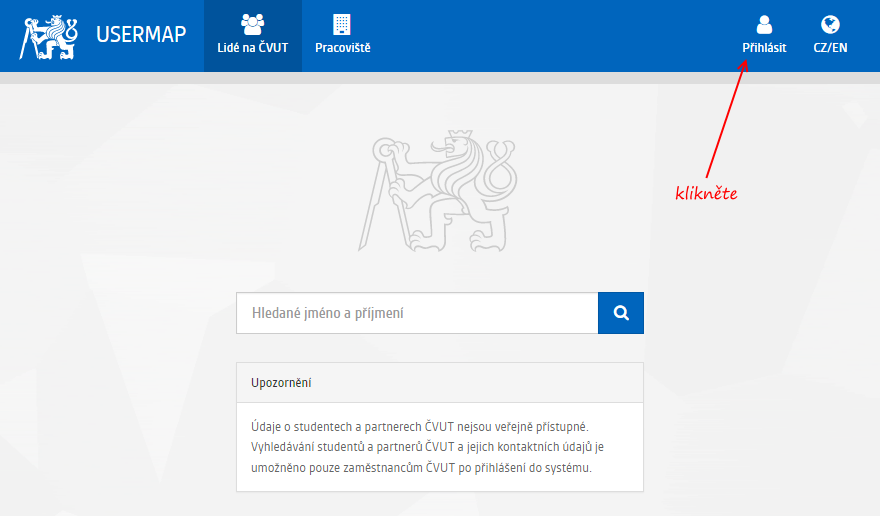Click the USERMAP title text

141,34
